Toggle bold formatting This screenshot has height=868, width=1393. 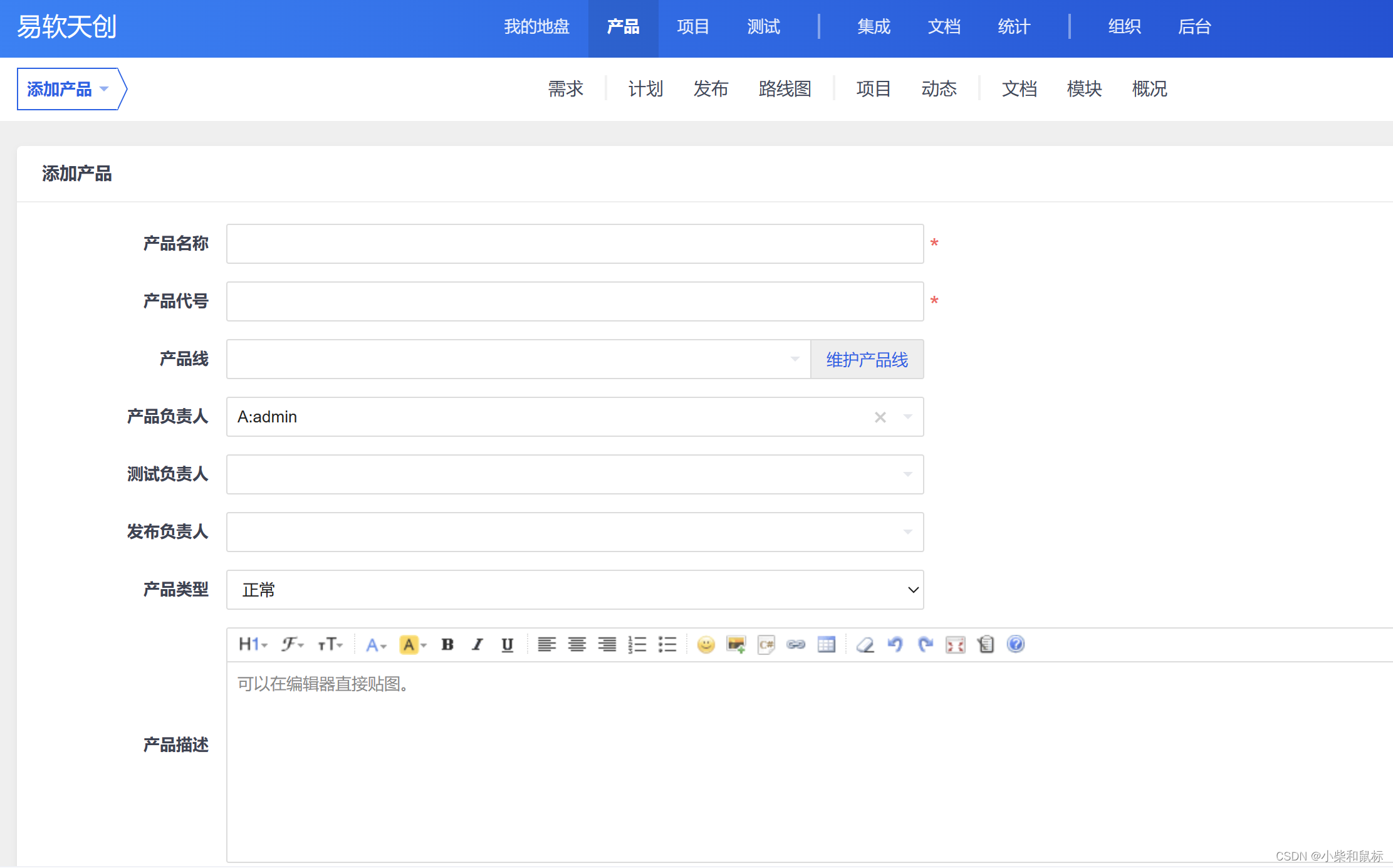(447, 644)
